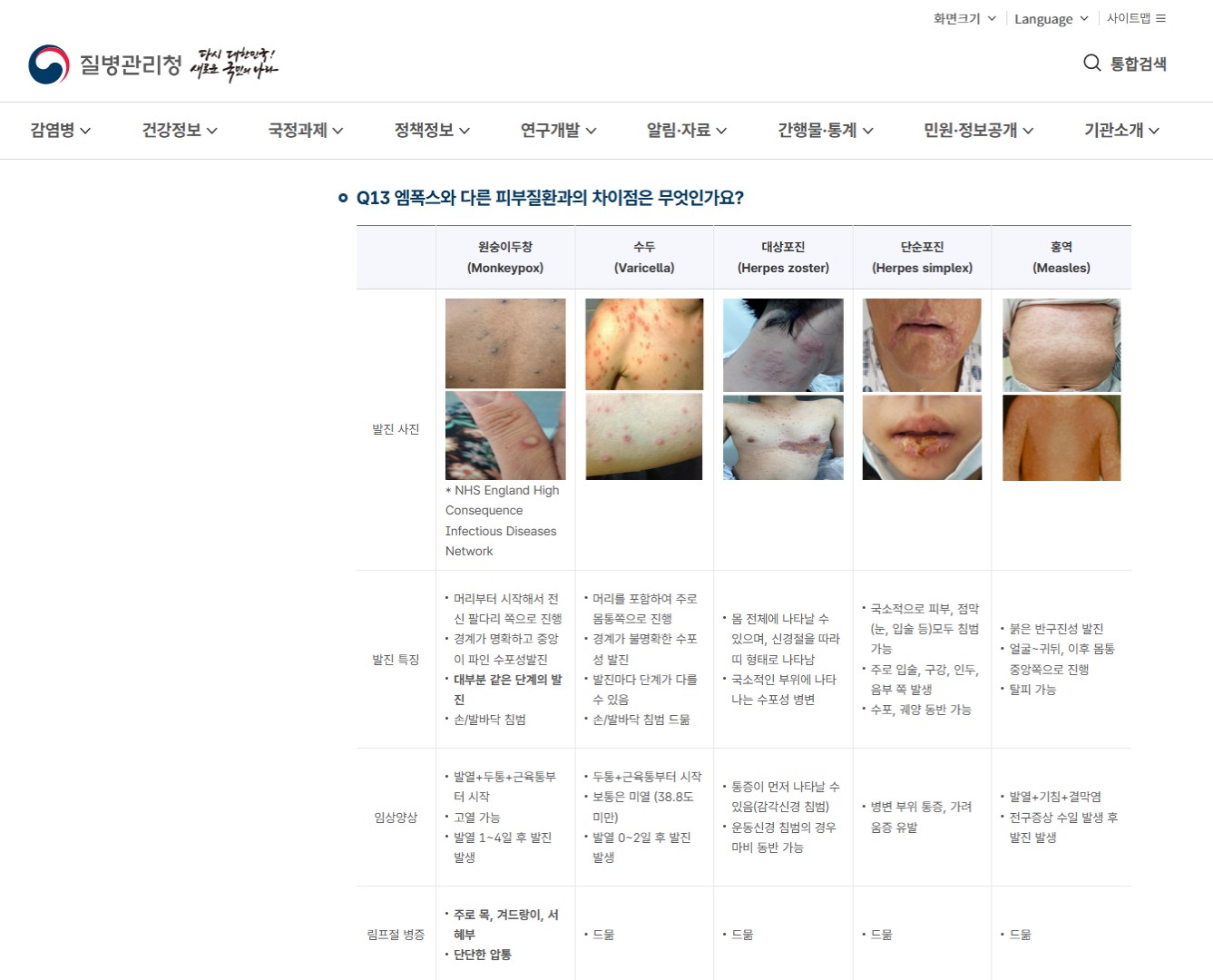Click the top Varicella rash photo
1213x980 pixels.
644,344
